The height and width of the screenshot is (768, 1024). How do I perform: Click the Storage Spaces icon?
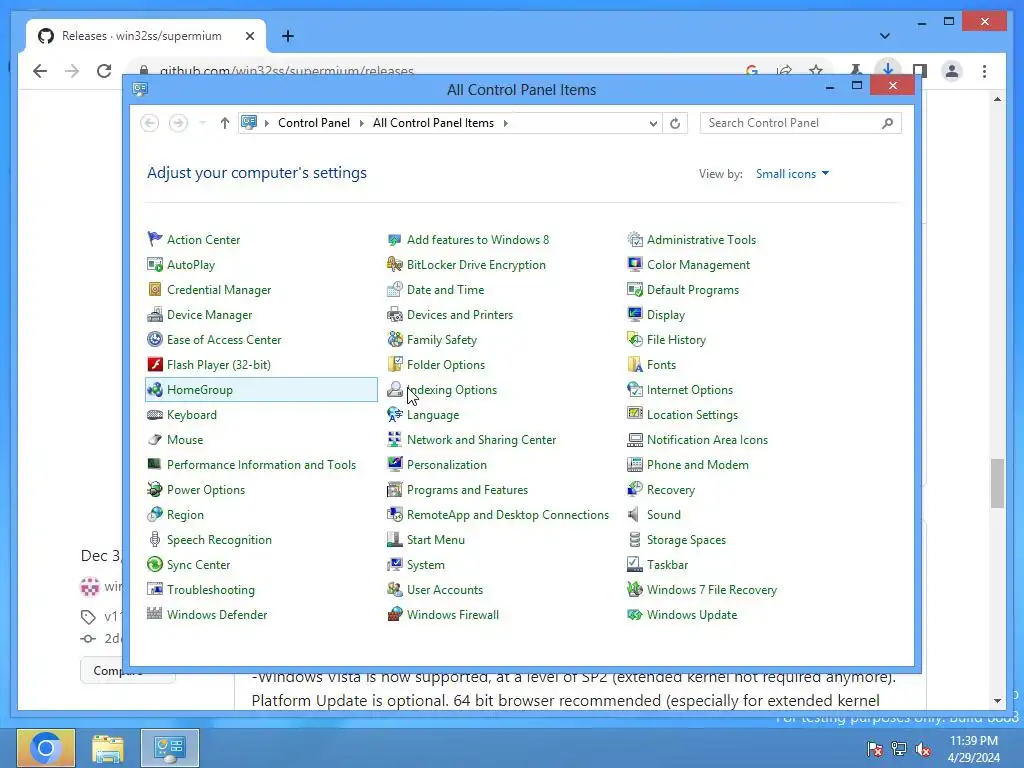point(635,539)
